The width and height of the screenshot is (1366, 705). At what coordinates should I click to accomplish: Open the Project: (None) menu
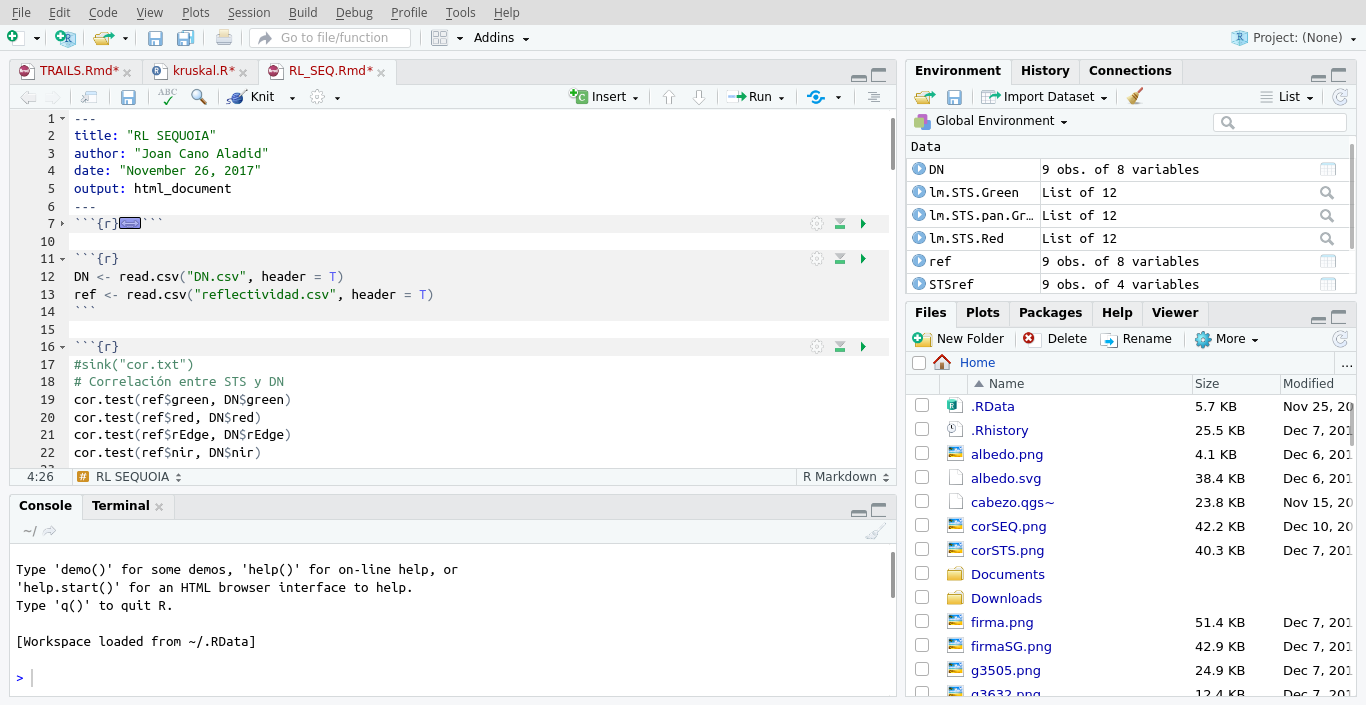click(x=1295, y=38)
